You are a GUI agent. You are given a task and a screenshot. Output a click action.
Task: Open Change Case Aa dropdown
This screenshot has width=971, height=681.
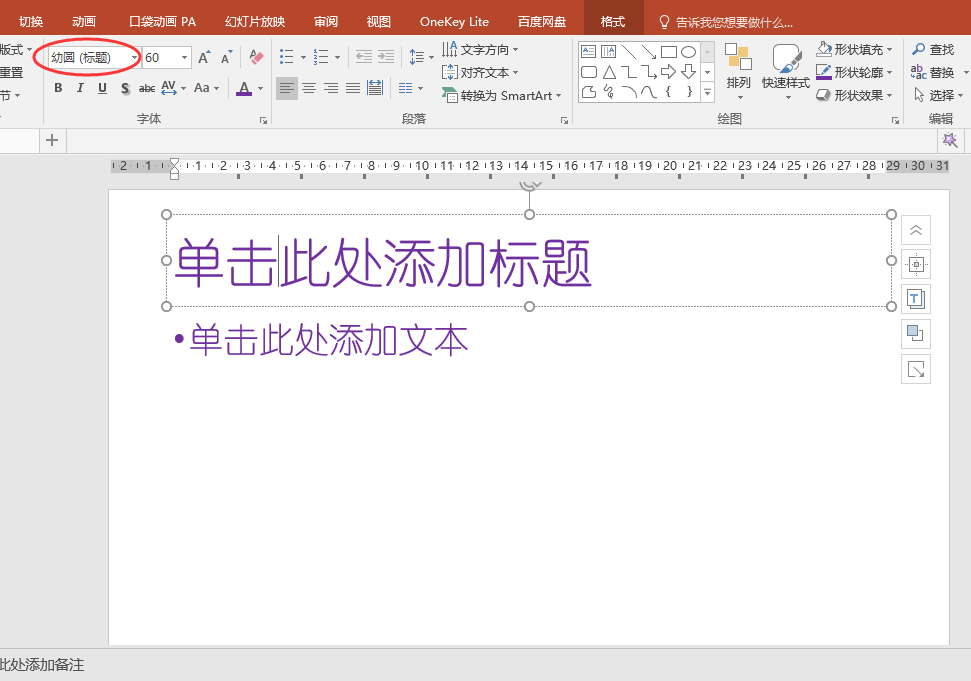coord(206,88)
